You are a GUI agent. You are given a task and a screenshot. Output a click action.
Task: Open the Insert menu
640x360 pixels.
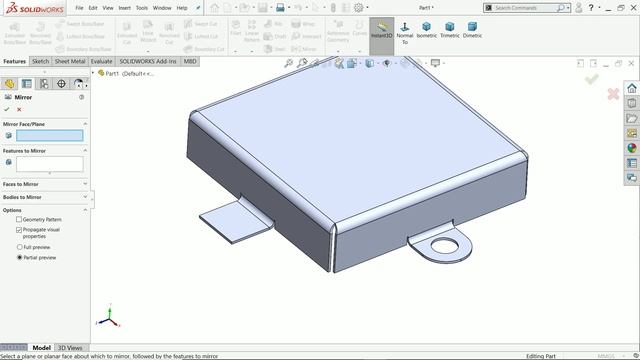124,8
